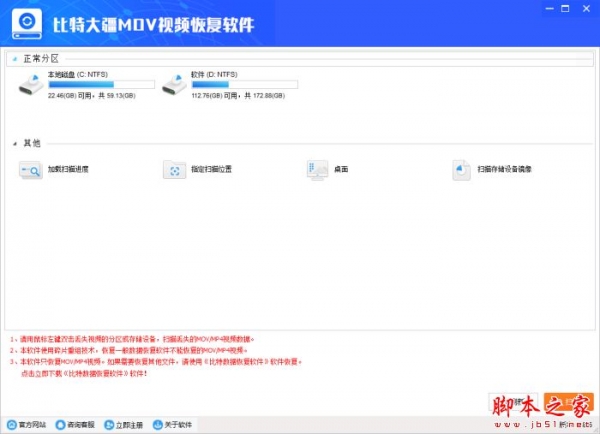Close the MOV recovery software window
This screenshot has width=600, height=434.
[x=586, y=8]
